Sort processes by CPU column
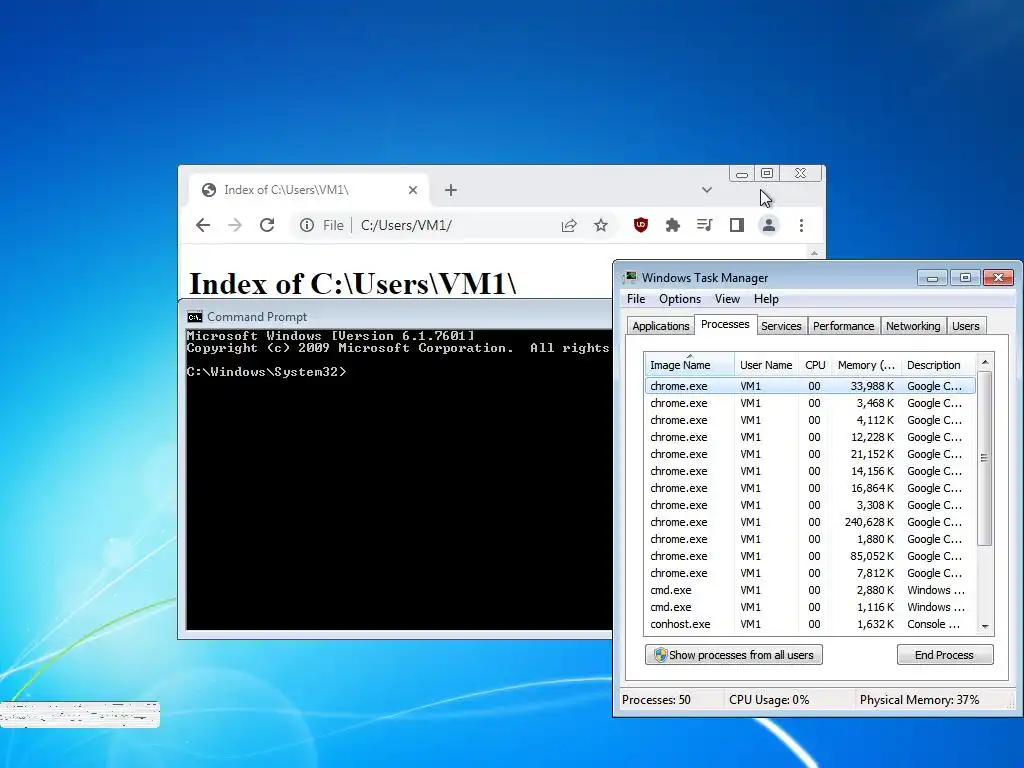Screen dimensions: 1024x768 (x=815, y=365)
